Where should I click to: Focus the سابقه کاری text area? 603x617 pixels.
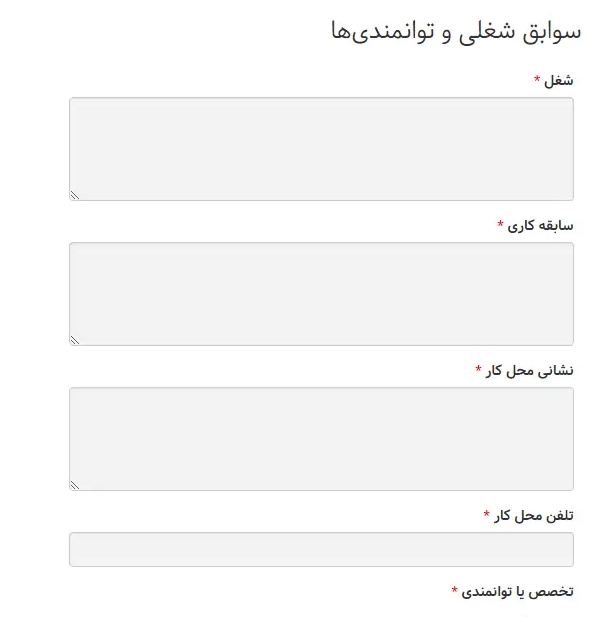point(321,294)
